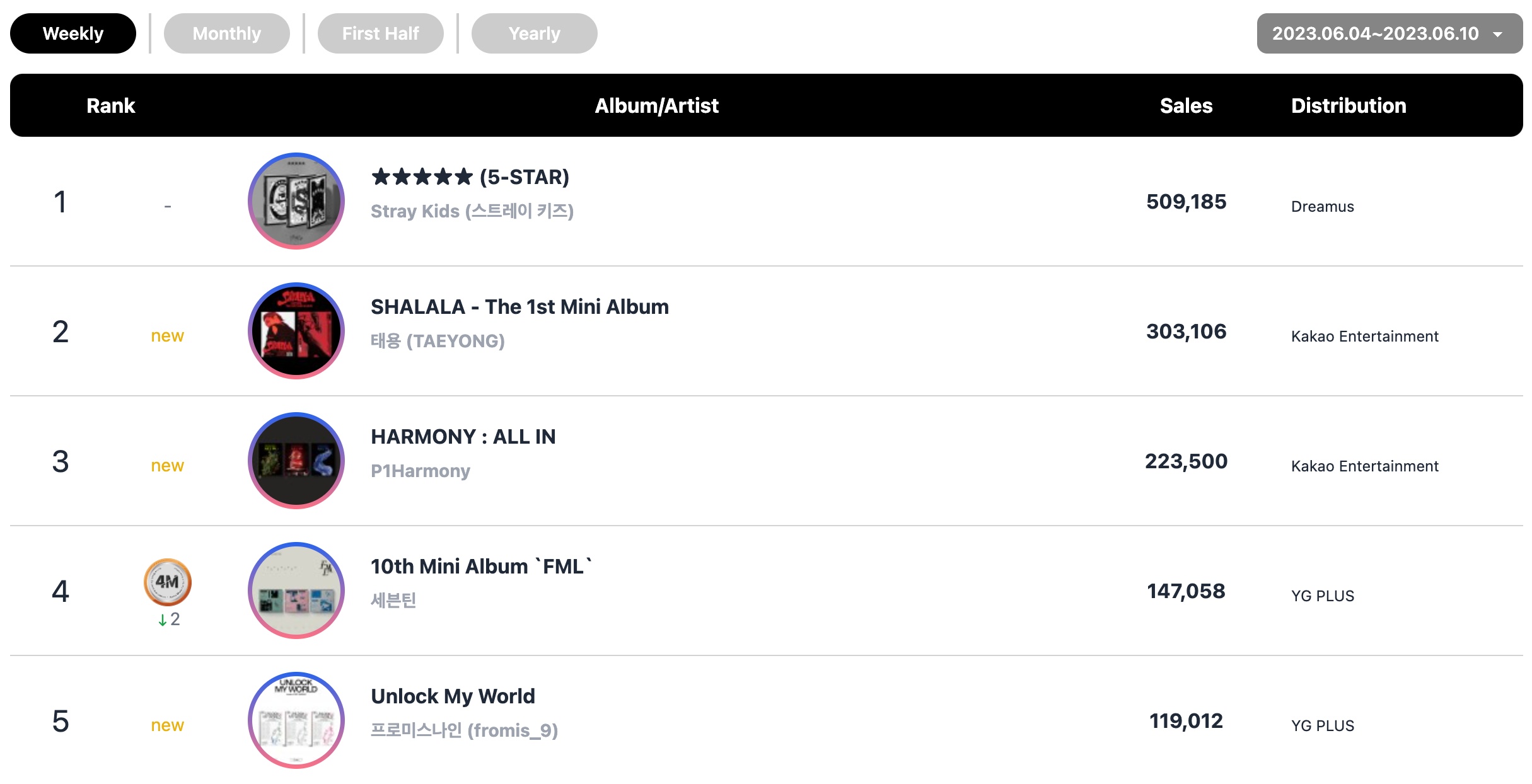Click the fromis_9 artist name

464,730
